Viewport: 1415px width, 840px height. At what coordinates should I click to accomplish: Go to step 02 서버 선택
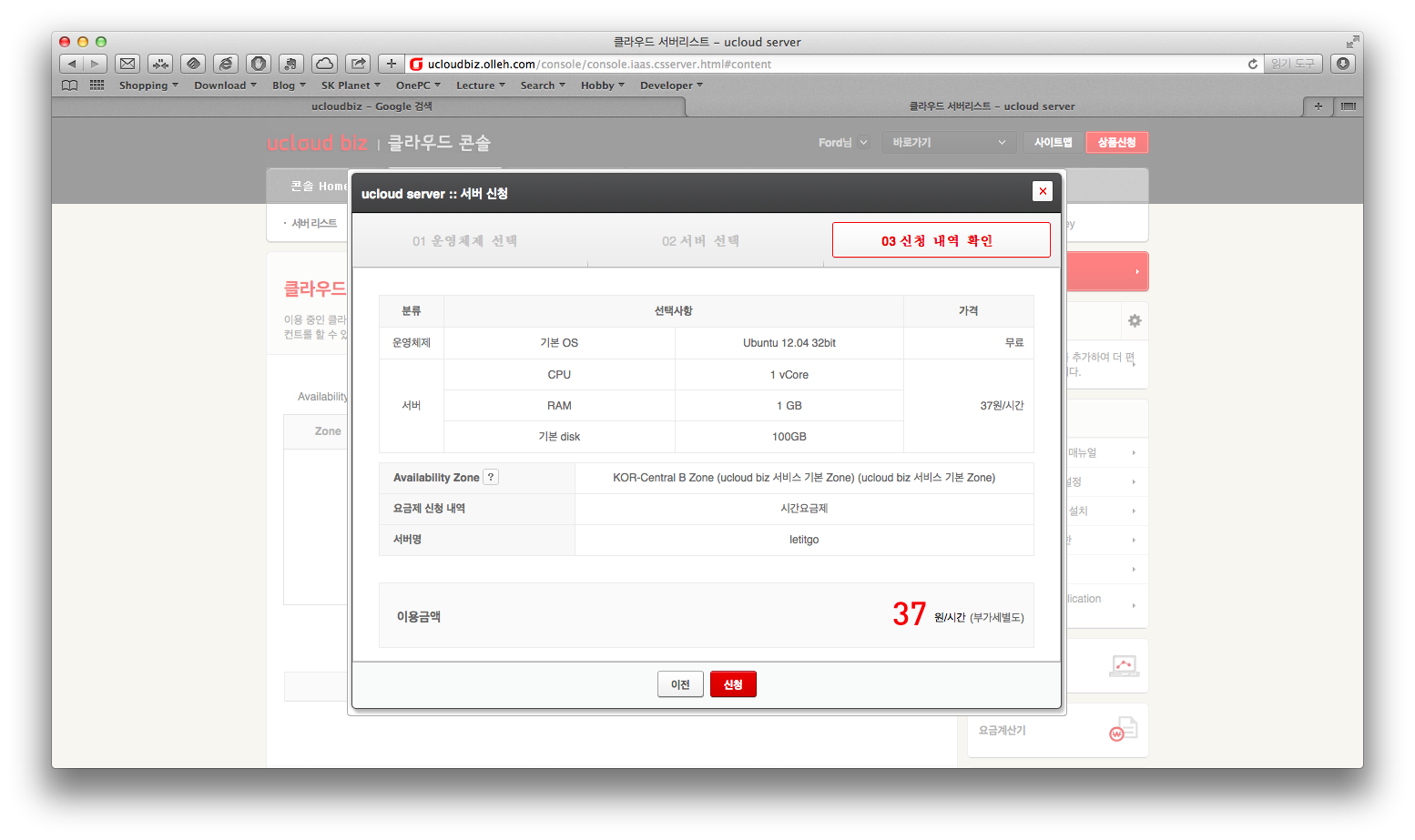(x=700, y=241)
